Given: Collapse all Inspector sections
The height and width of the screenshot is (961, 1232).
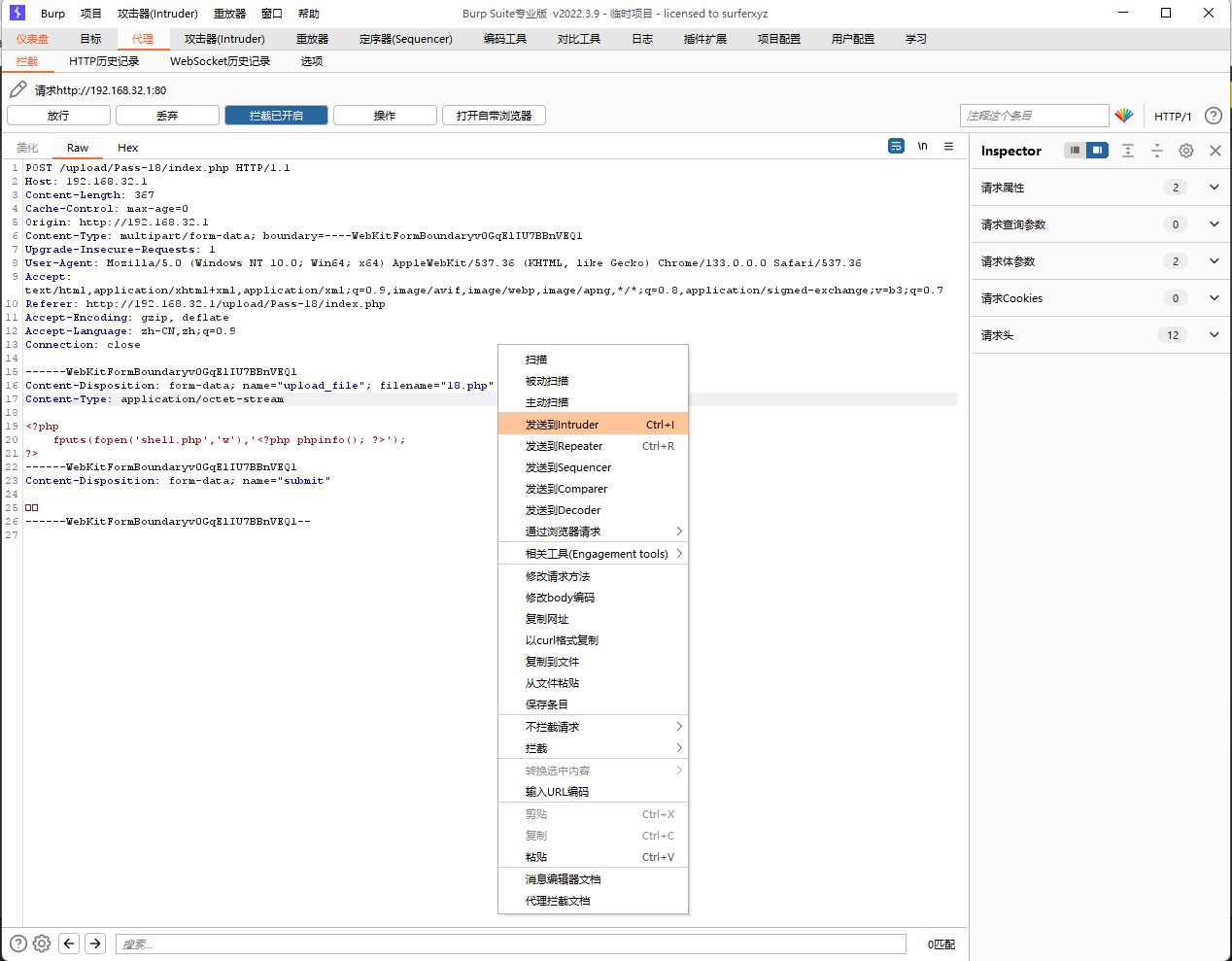Looking at the screenshot, I should coord(1157,151).
